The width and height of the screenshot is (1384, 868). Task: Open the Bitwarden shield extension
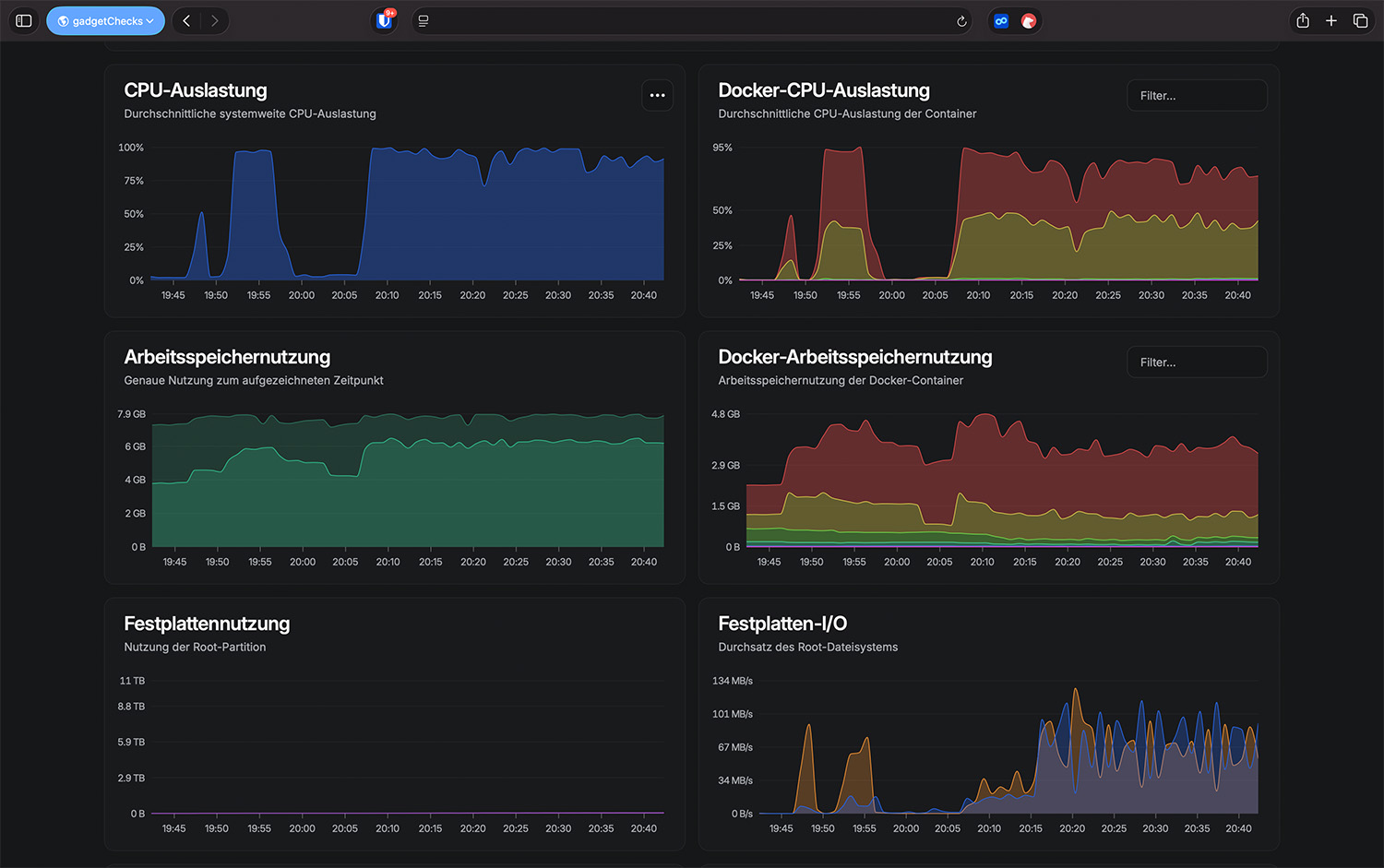coord(385,20)
